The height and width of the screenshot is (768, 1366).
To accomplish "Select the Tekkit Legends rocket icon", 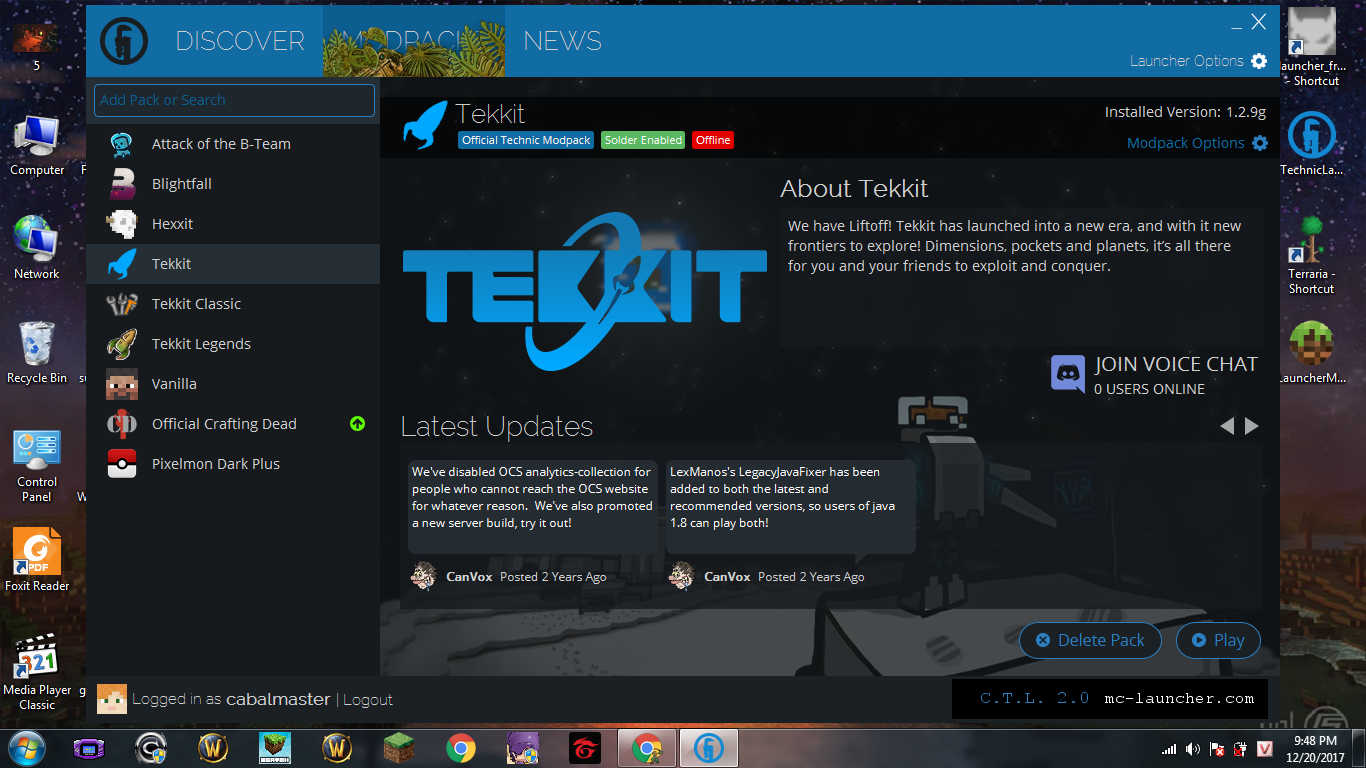I will coord(121,343).
